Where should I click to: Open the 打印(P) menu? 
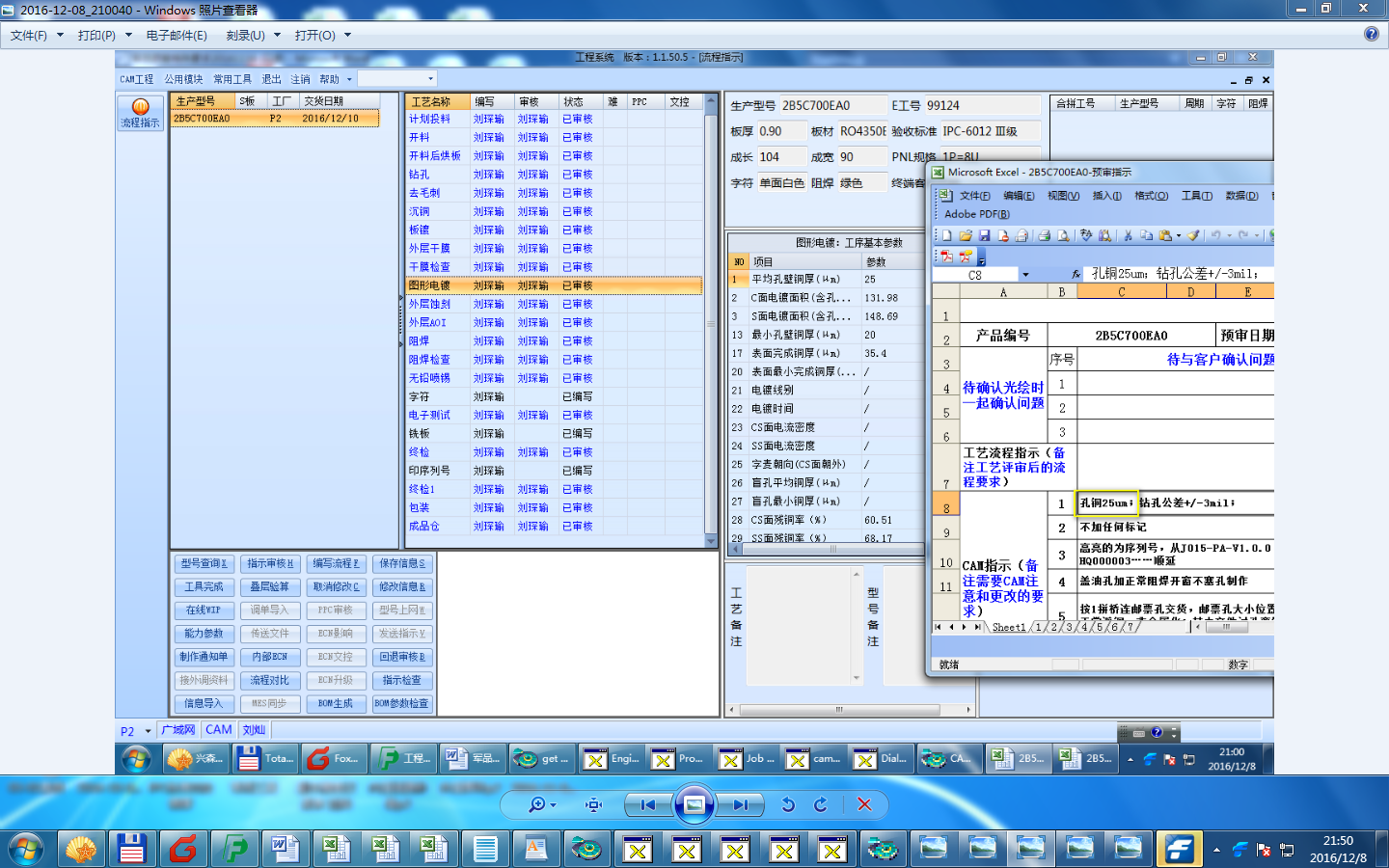[x=104, y=35]
